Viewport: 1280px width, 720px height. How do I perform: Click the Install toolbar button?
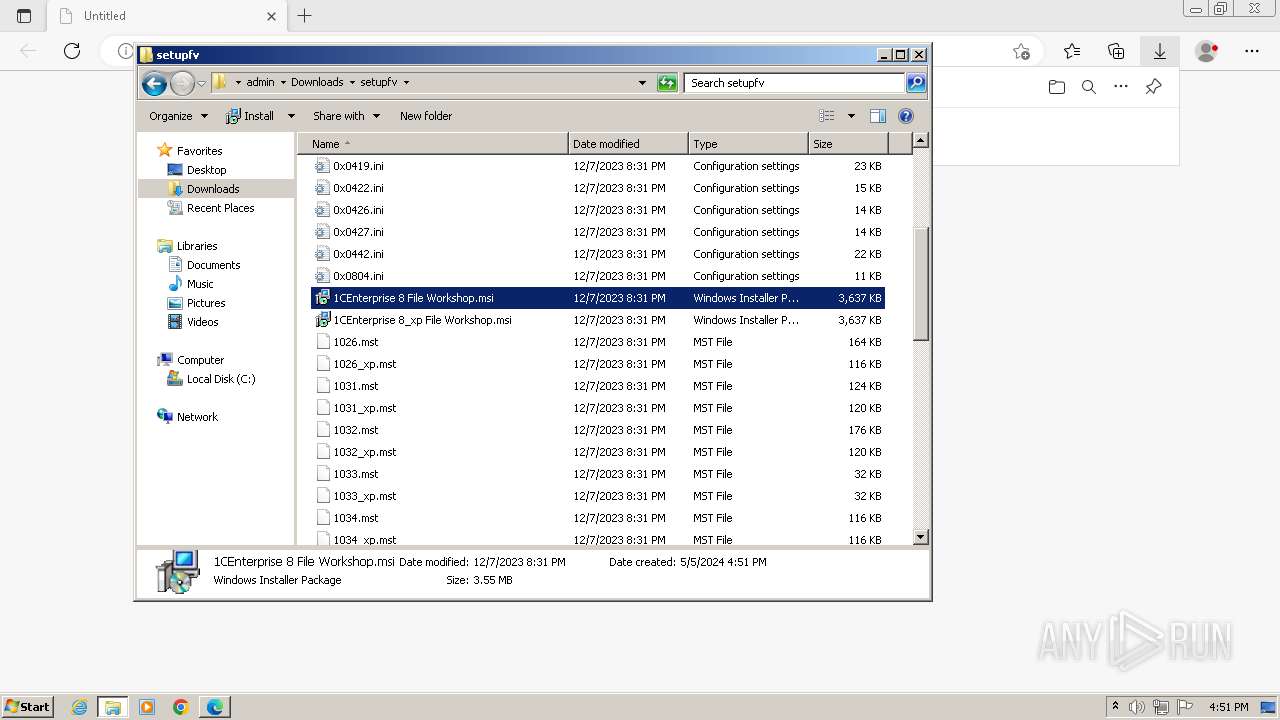[250, 116]
